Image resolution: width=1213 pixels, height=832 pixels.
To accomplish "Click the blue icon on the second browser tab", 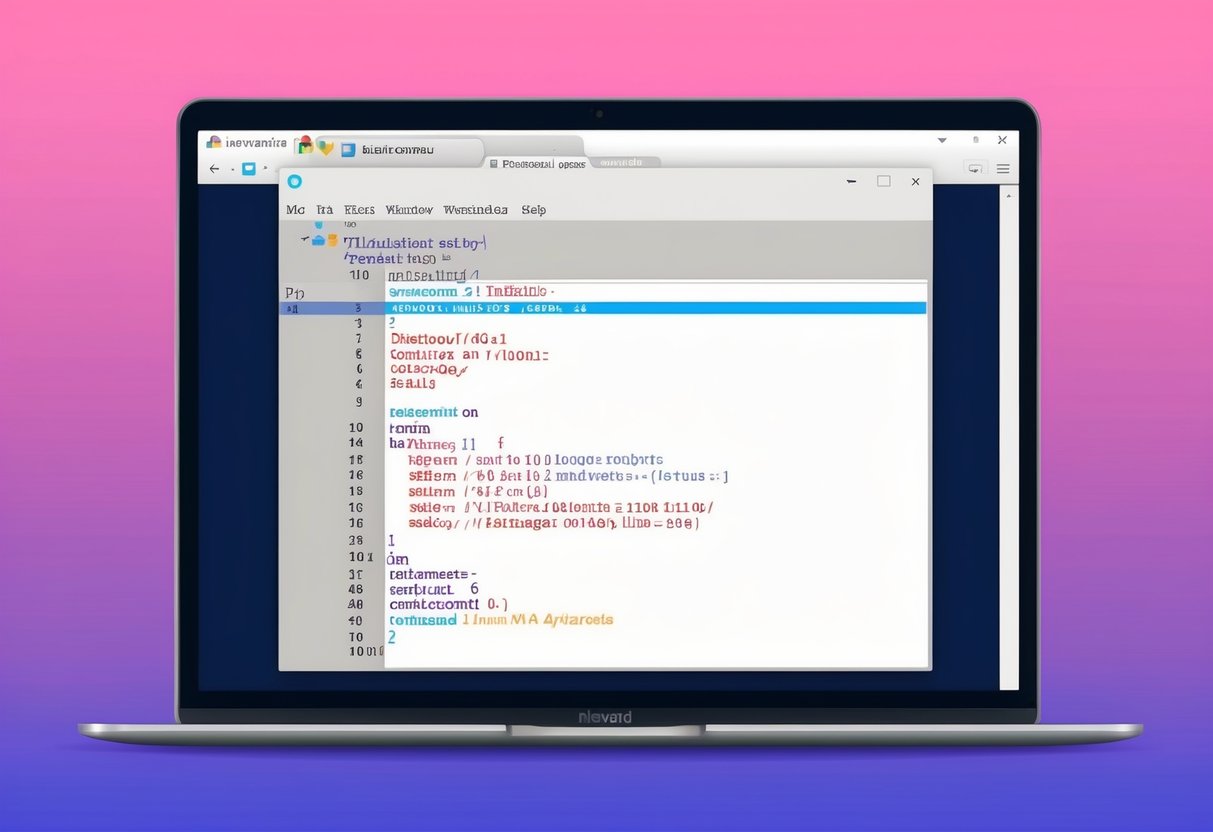I will pos(348,150).
